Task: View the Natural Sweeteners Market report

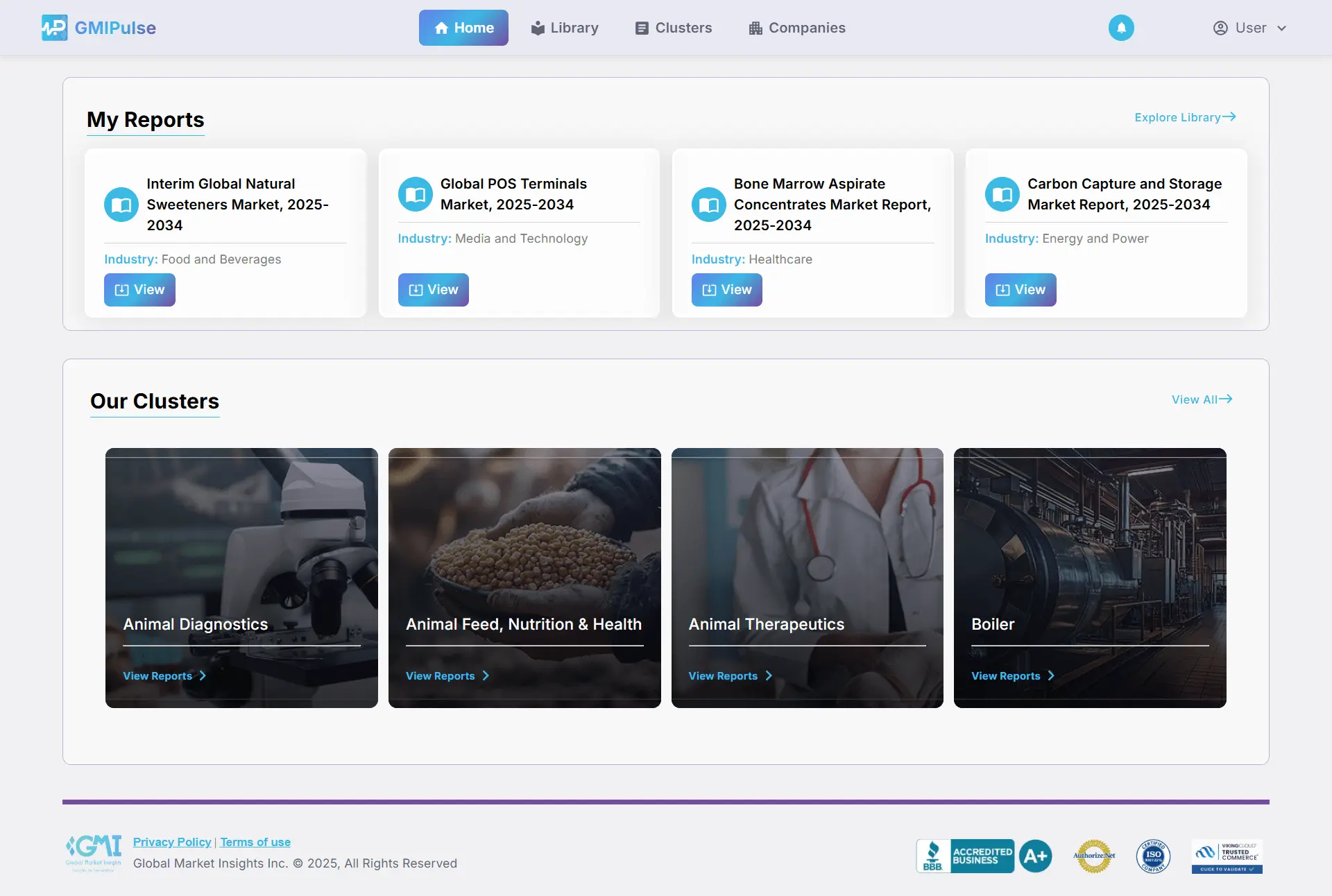Action: 139,290
